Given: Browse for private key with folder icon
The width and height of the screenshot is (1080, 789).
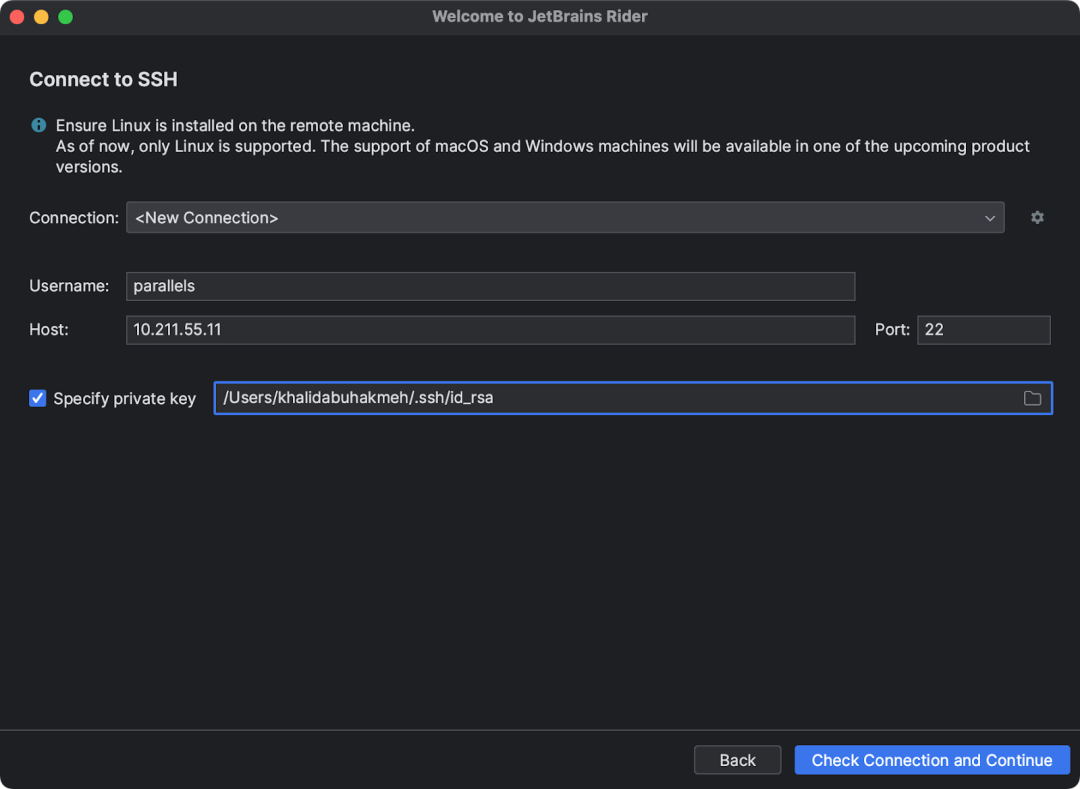Looking at the screenshot, I should pyautogui.click(x=1032, y=398).
